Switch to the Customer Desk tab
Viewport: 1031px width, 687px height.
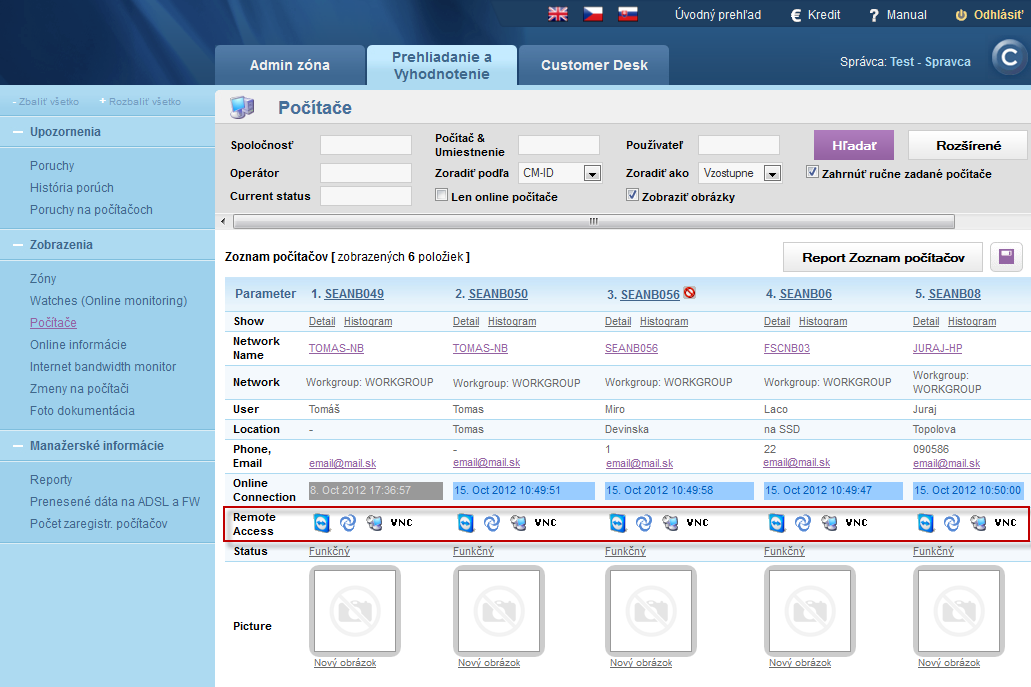594,64
